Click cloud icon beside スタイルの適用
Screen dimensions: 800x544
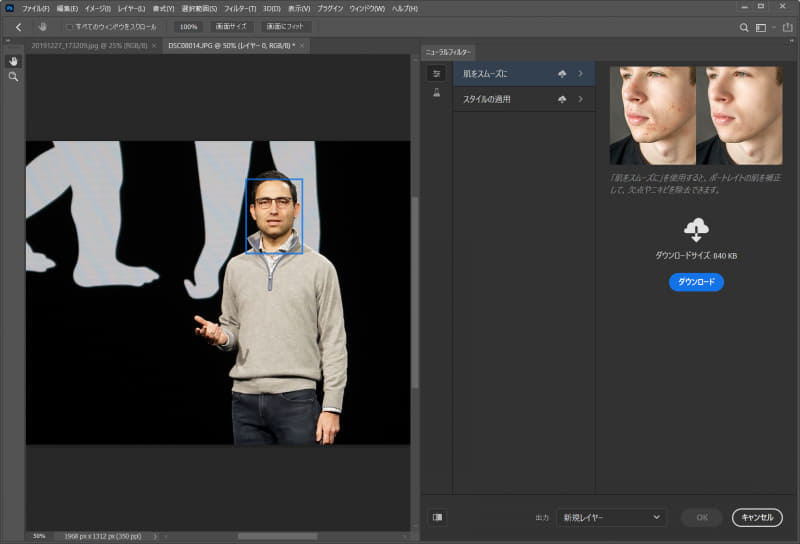pyautogui.click(x=562, y=99)
